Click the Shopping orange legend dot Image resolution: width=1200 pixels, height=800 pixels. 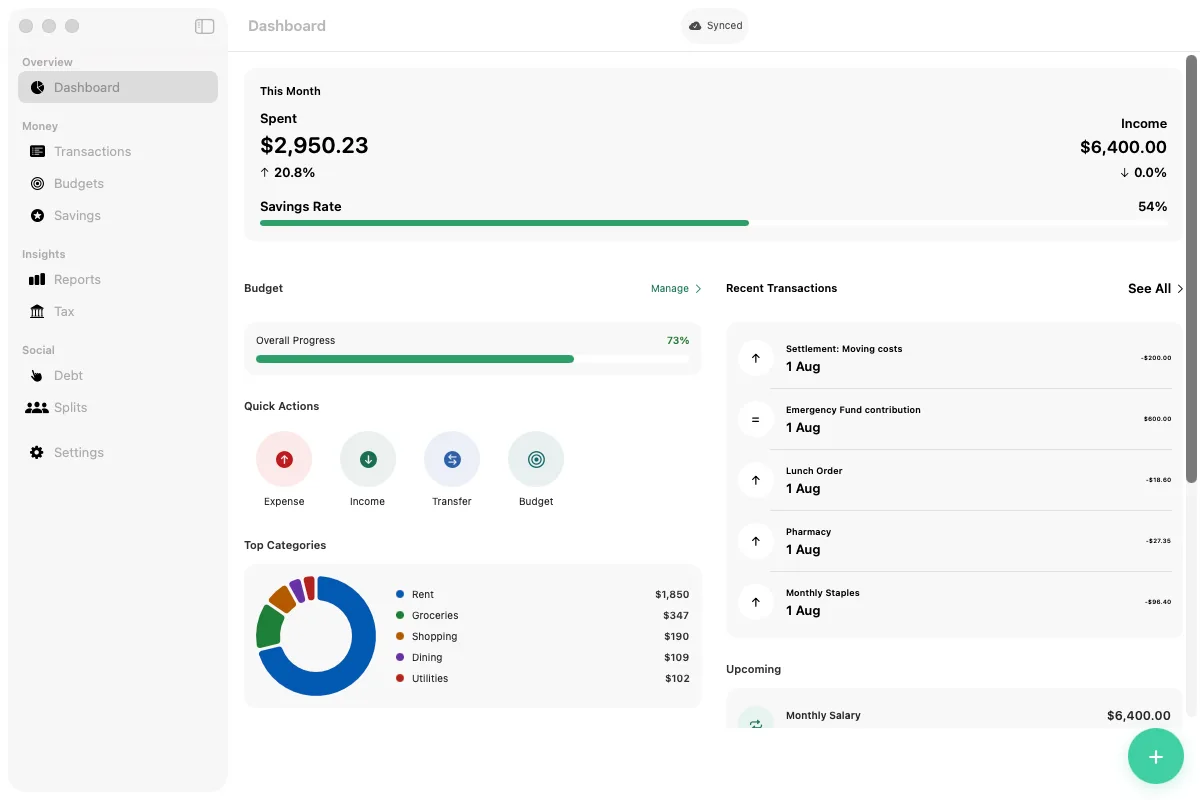pos(400,636)
